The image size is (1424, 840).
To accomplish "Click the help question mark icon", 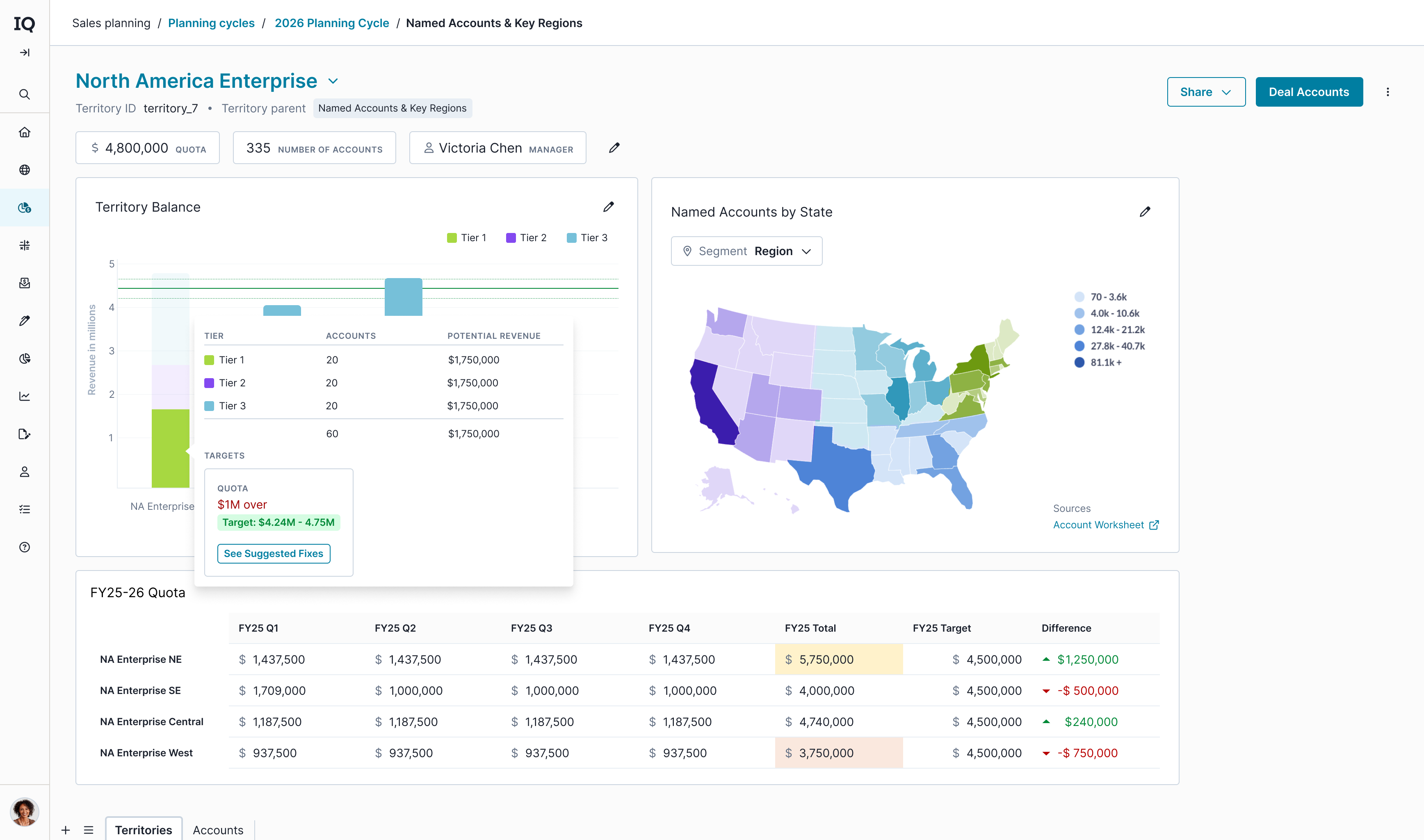I will [x=24, y=548].
